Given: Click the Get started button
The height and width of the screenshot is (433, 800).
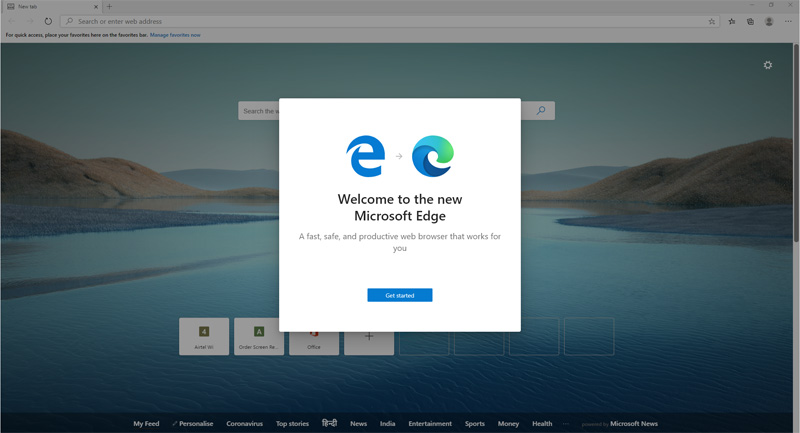Looking at the screenshot, I should pos(399,295).
